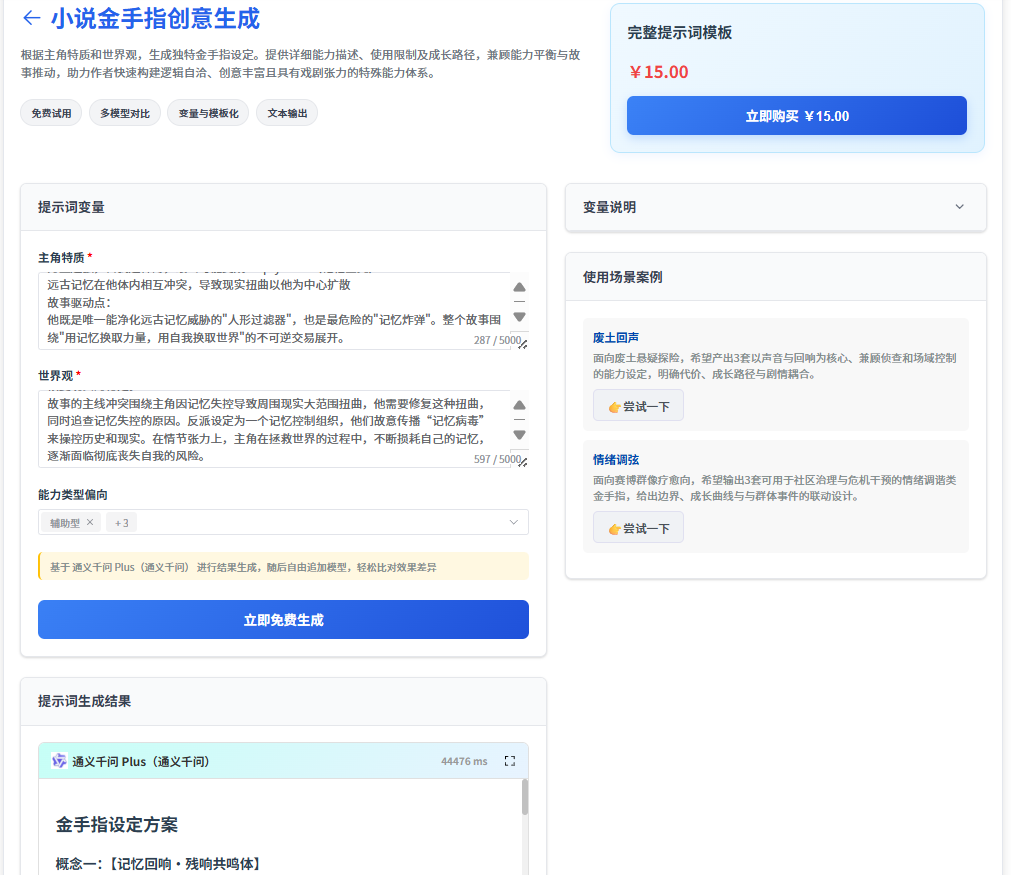The image size is (1011, 875).
Task: Remove the 辅助型 tag with its X icon
Action: pos(89,522)
